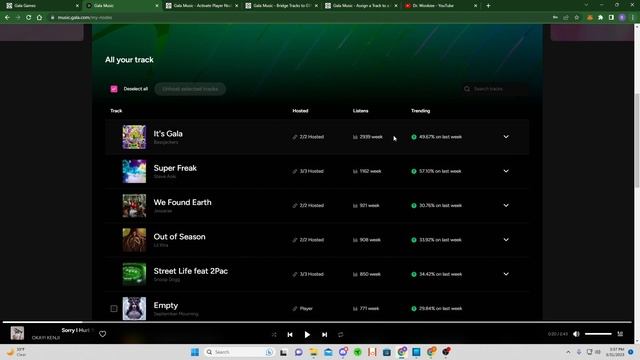640x360 pixels.
Task: Open the Super Freak album artwork
Action: coord(134,171)
